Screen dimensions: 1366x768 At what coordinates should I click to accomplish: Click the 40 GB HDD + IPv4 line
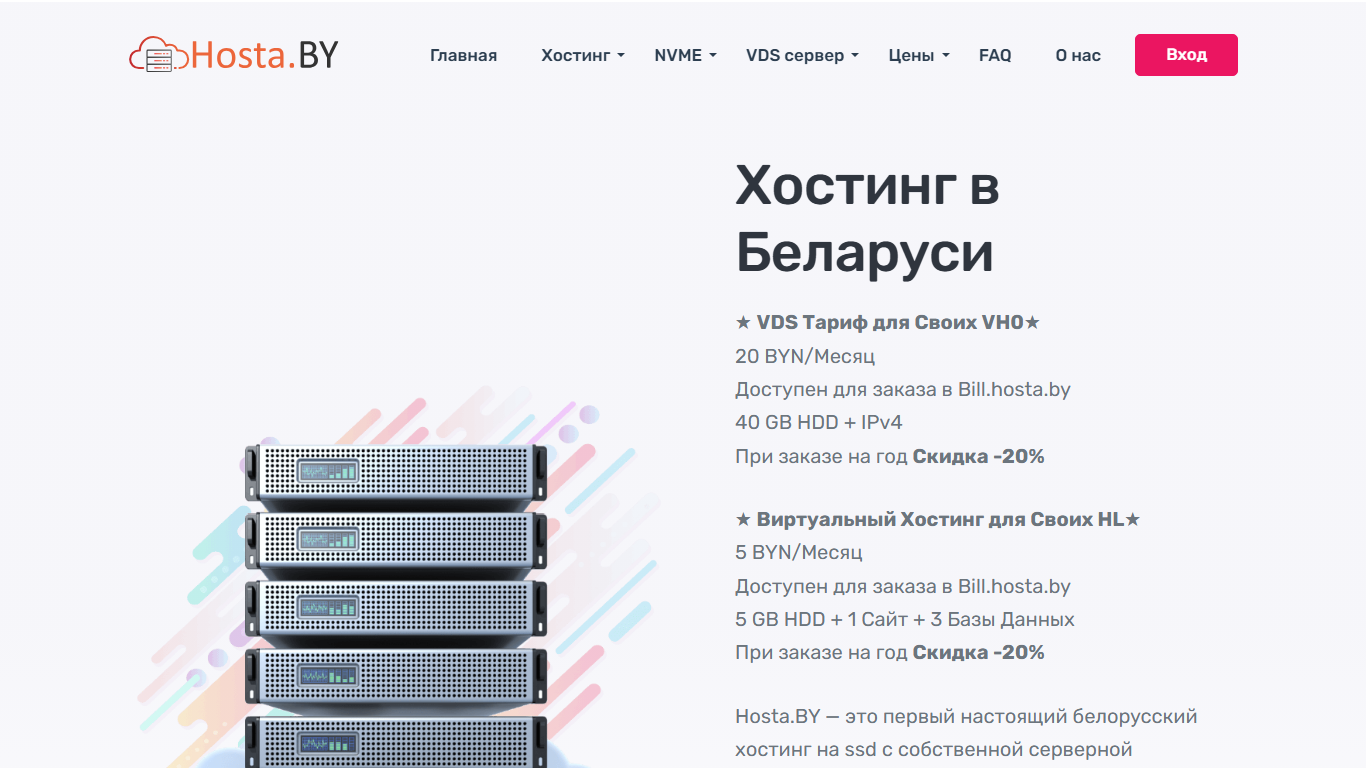[x=818, y=422]
